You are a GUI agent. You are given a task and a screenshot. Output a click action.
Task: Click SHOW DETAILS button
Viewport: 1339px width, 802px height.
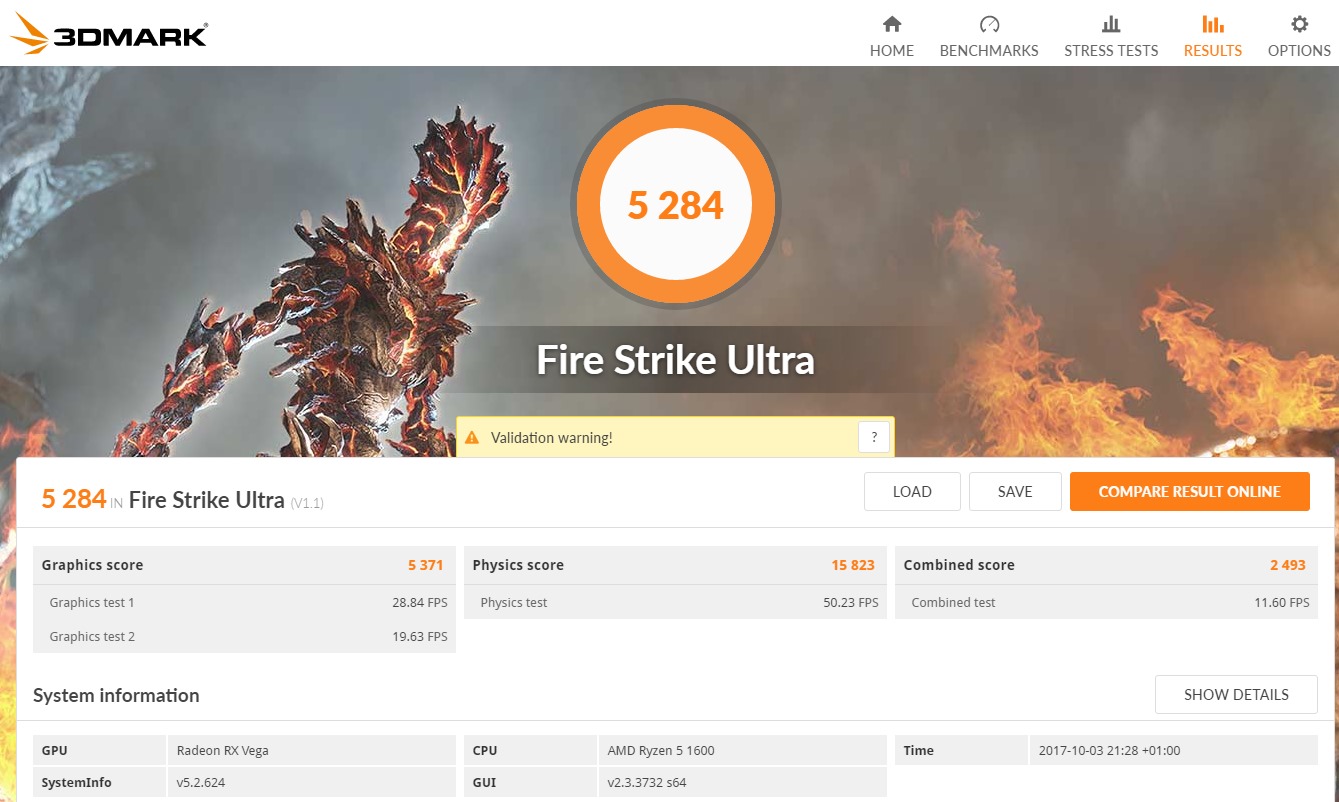1236,694
